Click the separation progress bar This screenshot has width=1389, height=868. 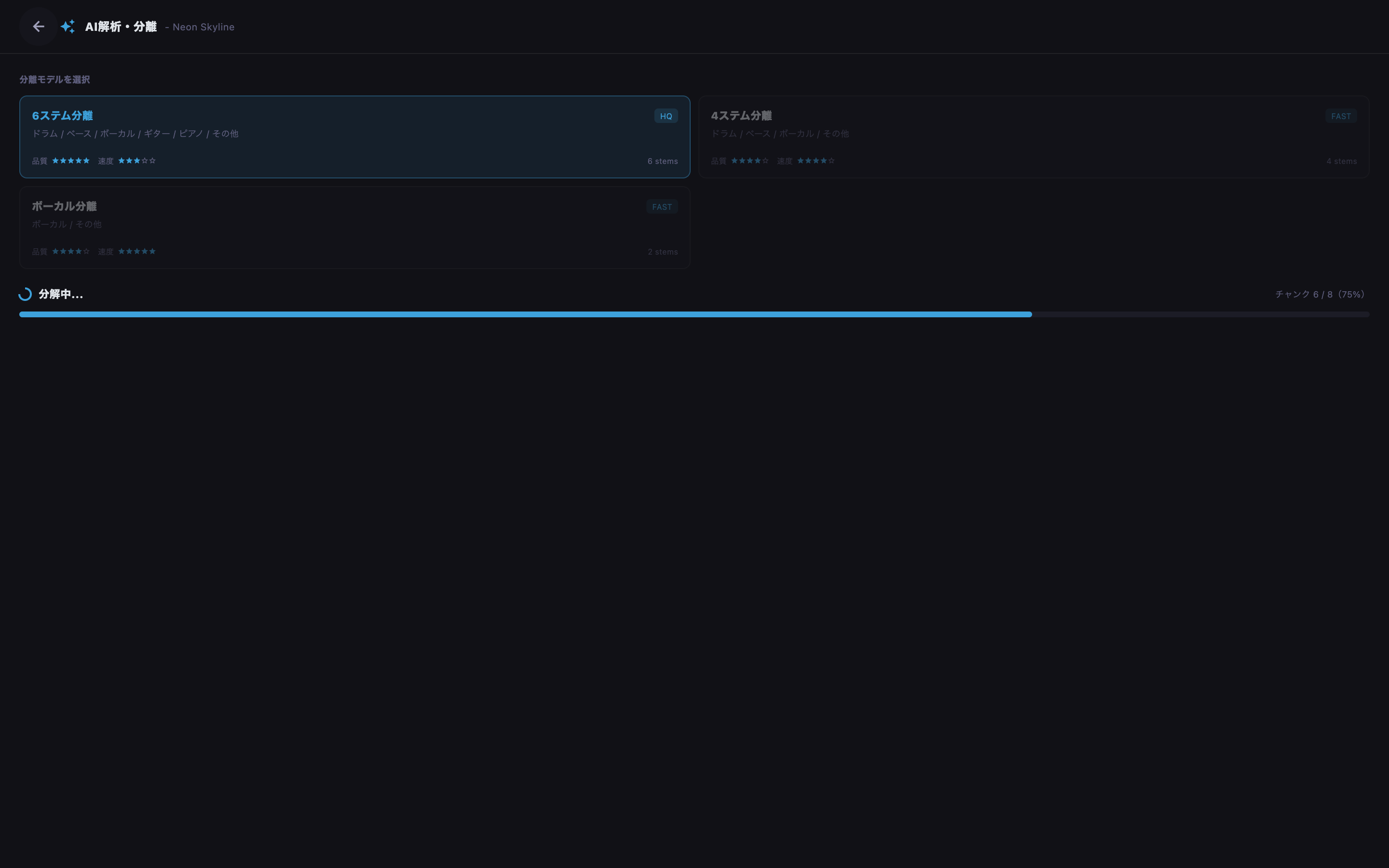694,314
